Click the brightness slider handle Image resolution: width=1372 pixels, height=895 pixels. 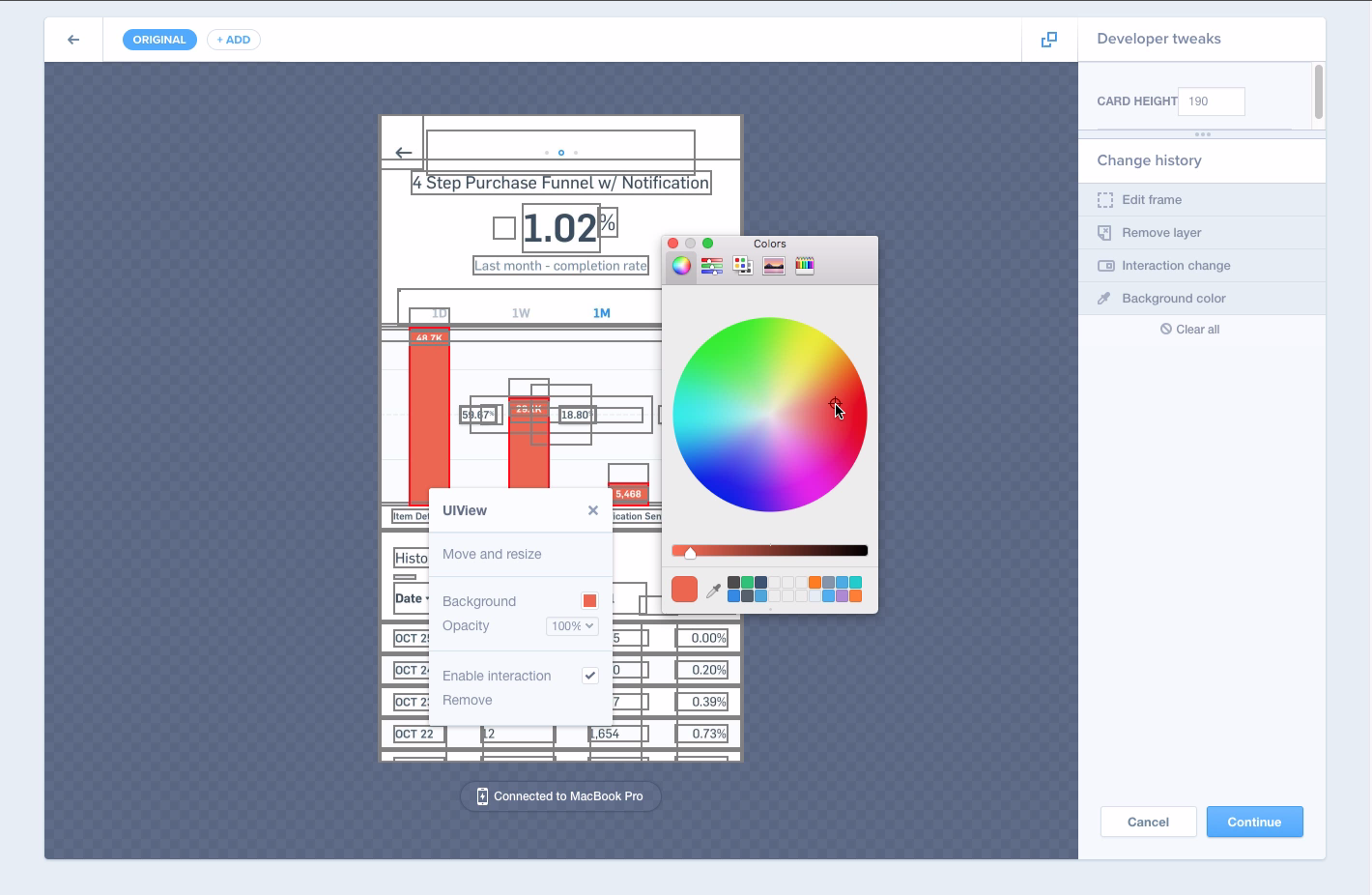[690, 553]
